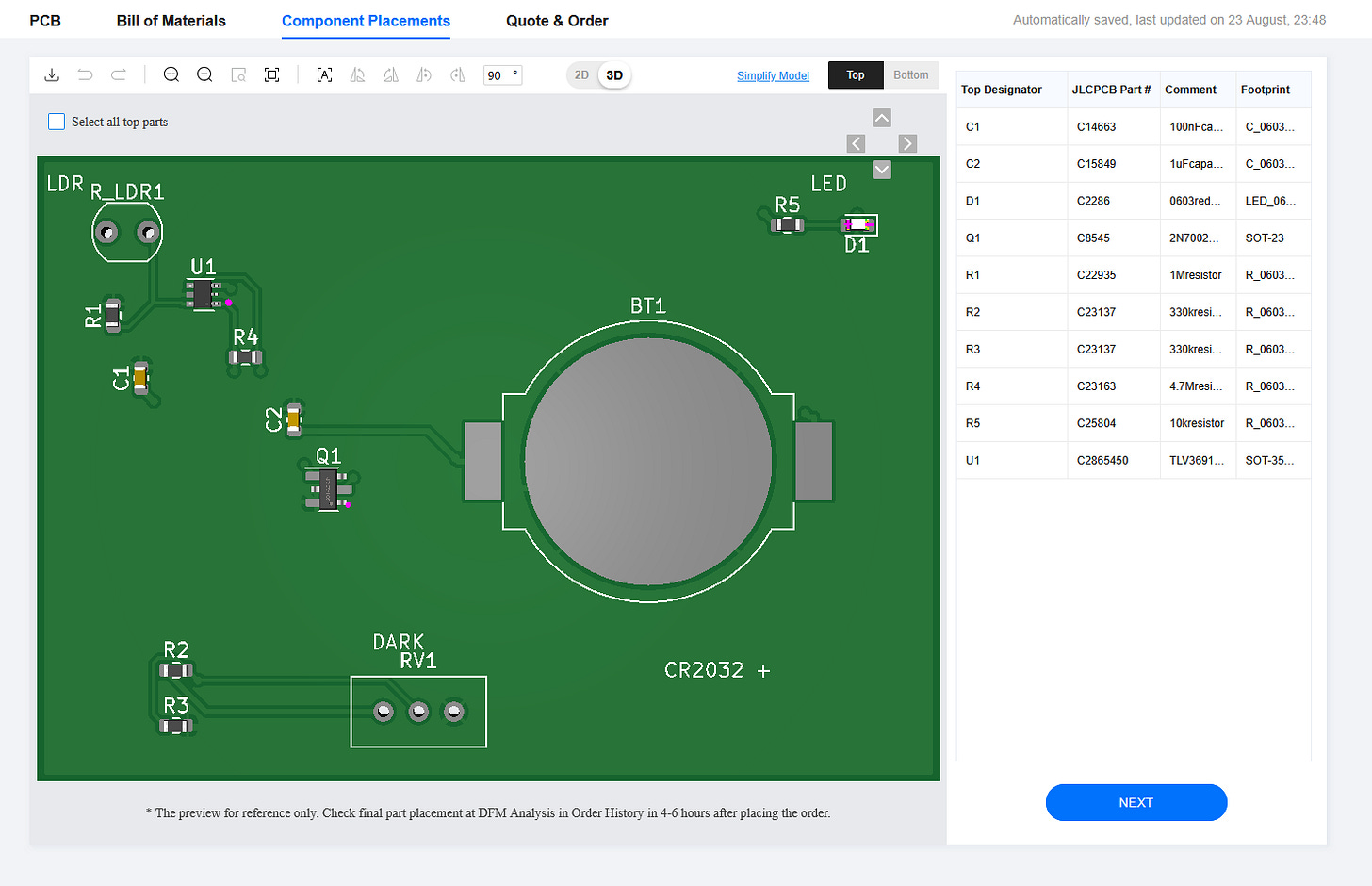Image resolution: width=1372 pixels, height=886 pixels.
Task: Switch the preview to 3D mode
Action: (614, 75)
